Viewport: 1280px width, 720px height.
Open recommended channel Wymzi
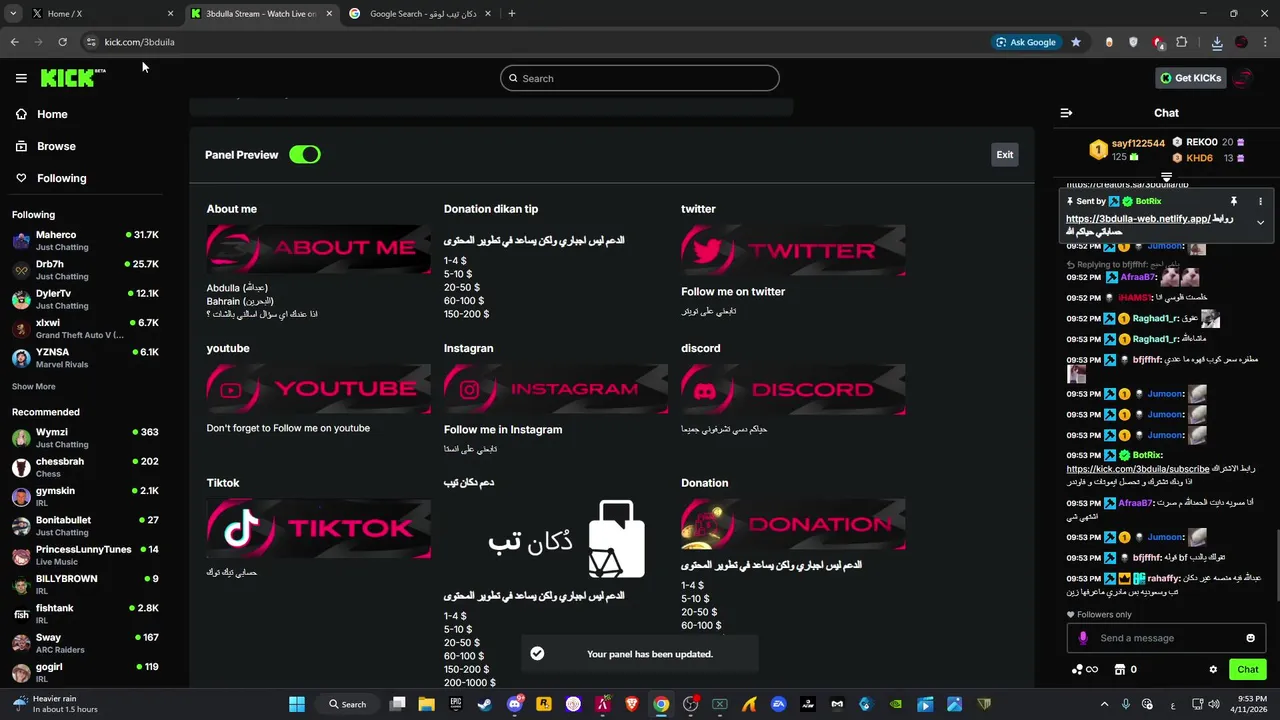tap(85, 437)
